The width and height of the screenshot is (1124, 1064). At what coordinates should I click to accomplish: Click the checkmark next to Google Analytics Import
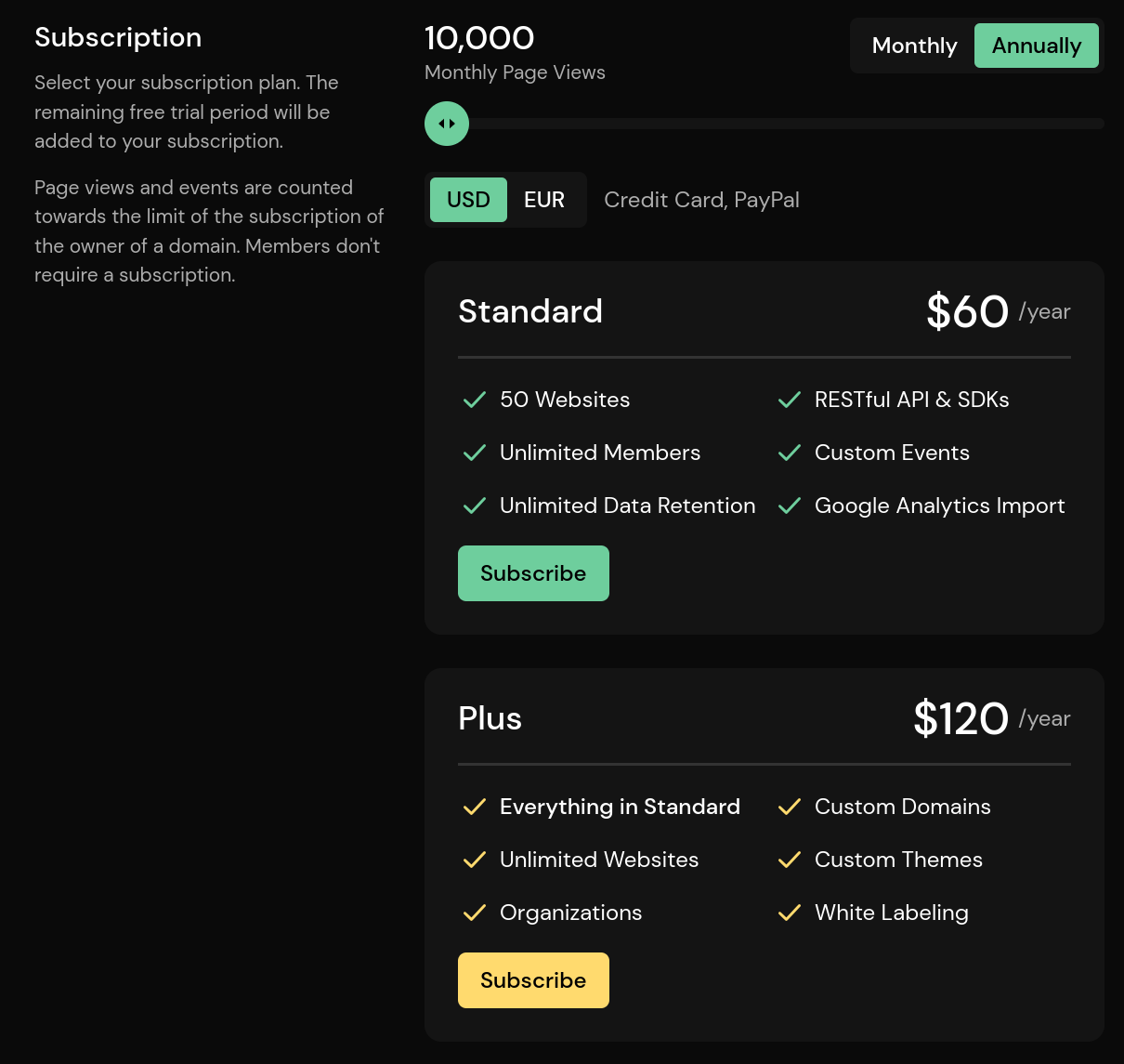pyautogui.click(x=789, y=506)
